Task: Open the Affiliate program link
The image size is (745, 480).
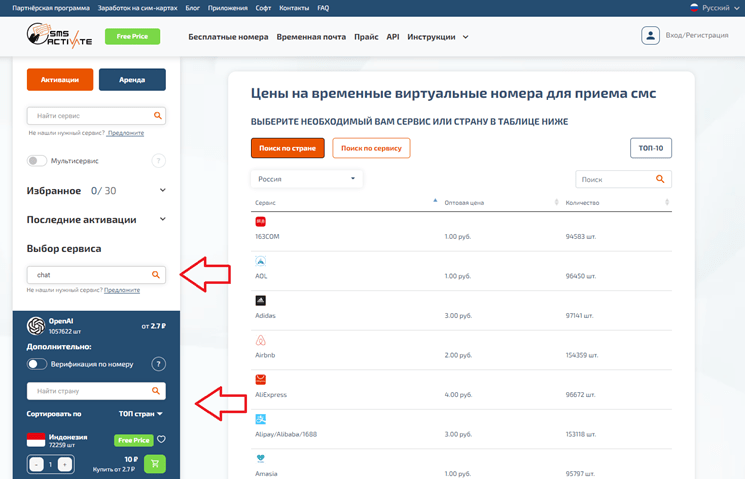Action: [51, 8]
